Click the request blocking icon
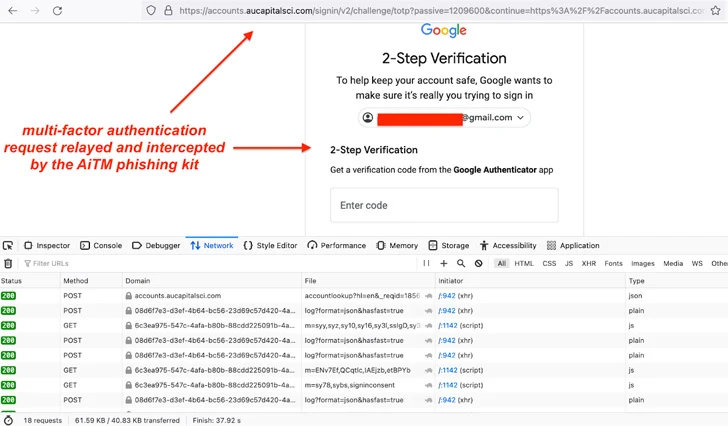The height and width of the screenshot is (426, 728). pyautogui.click(x=478, y=263)
